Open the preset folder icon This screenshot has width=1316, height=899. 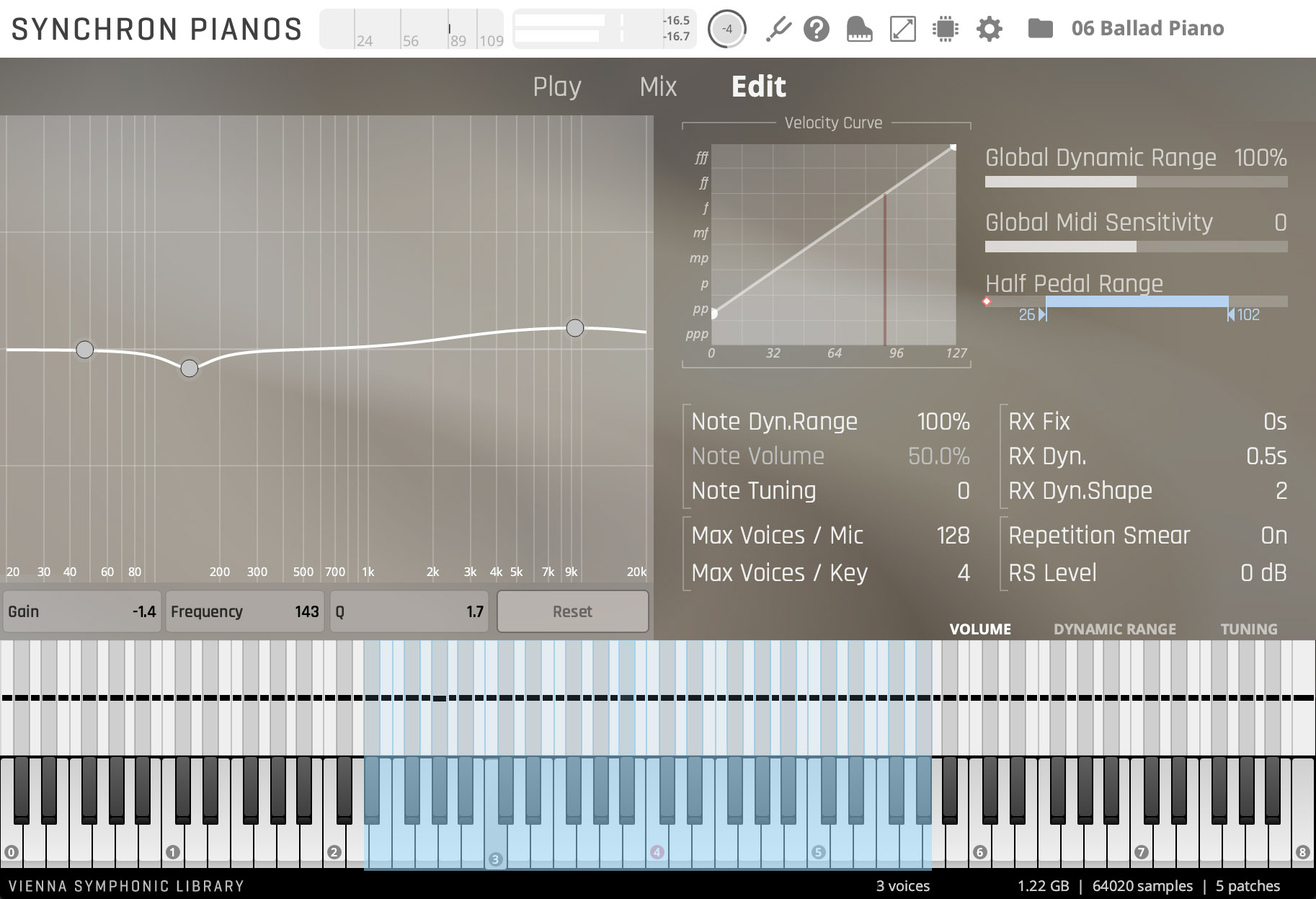pyautogui.click(x=1040, y=29)
